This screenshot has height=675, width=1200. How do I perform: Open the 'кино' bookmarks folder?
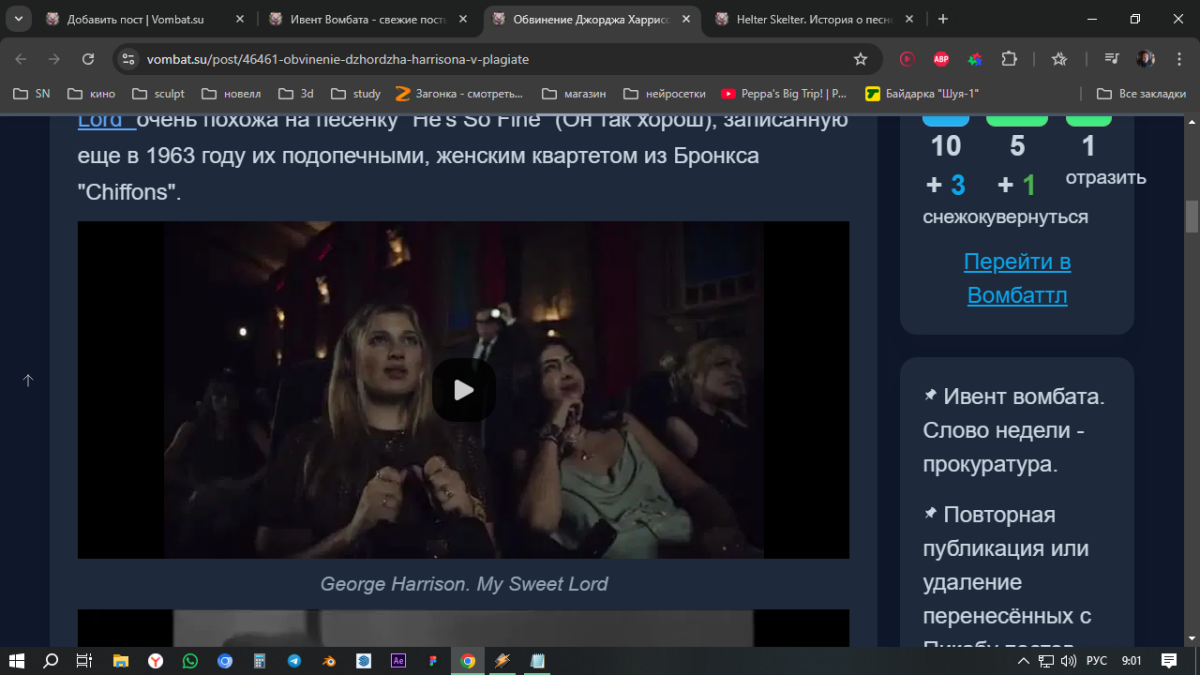click(91, 93)
